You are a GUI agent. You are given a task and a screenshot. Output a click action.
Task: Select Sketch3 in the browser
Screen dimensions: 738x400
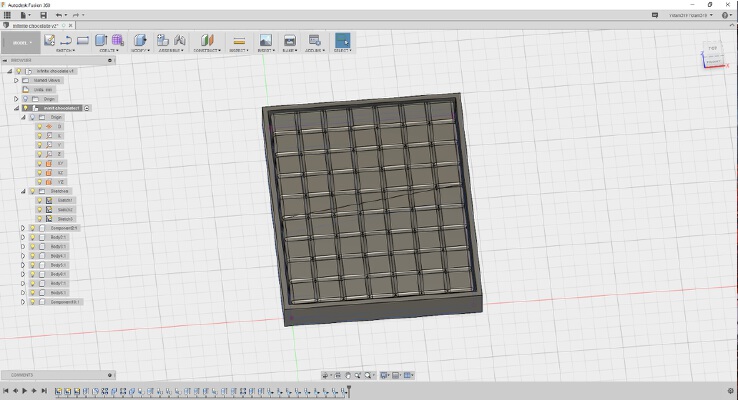(x=65, y=219)
